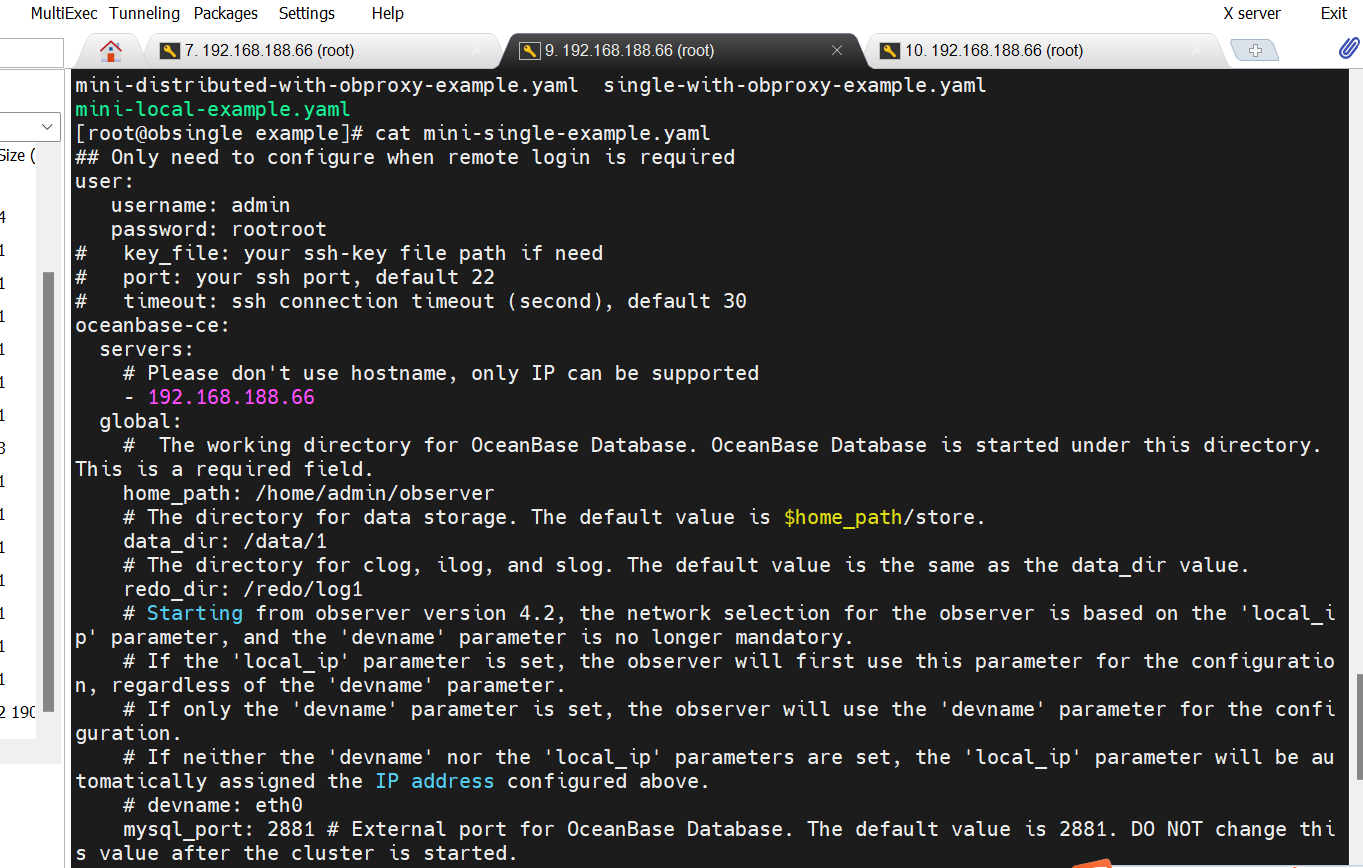Click the IP 192.168.188.66 under servers
Viewport: 1363px width, 868px height.
[231, 397]
